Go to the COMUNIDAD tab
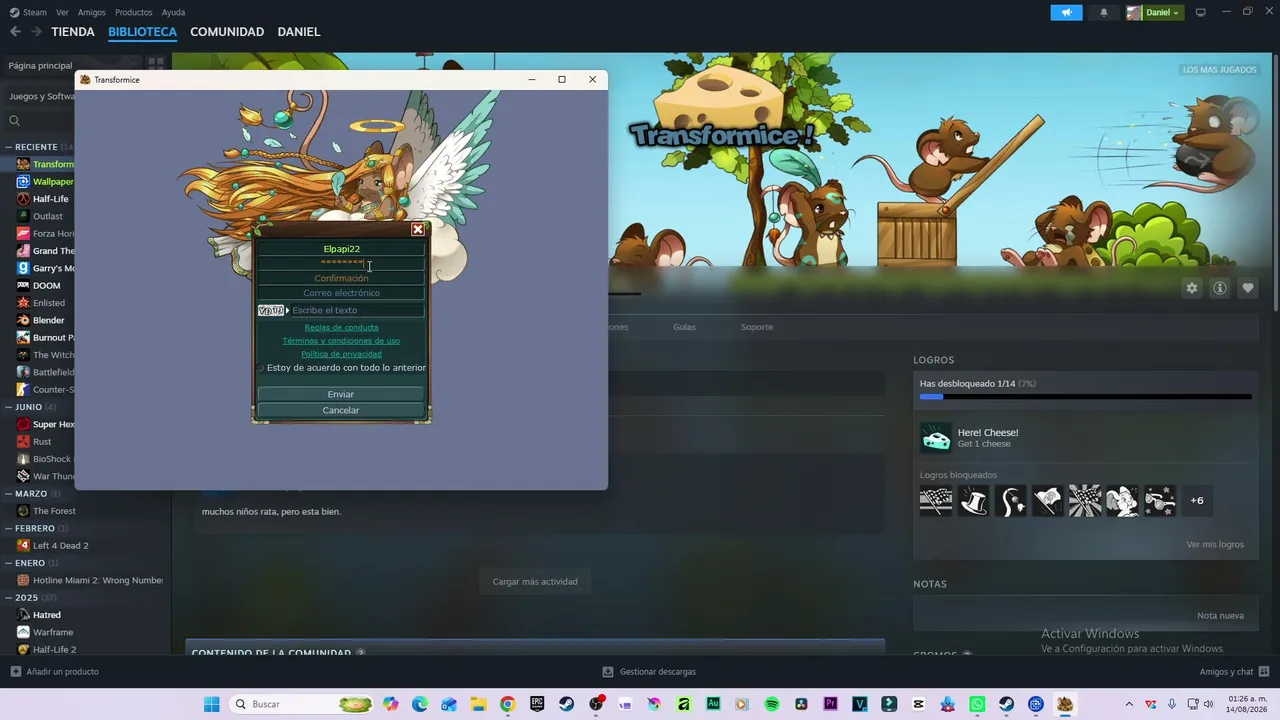 coord(227,32)
